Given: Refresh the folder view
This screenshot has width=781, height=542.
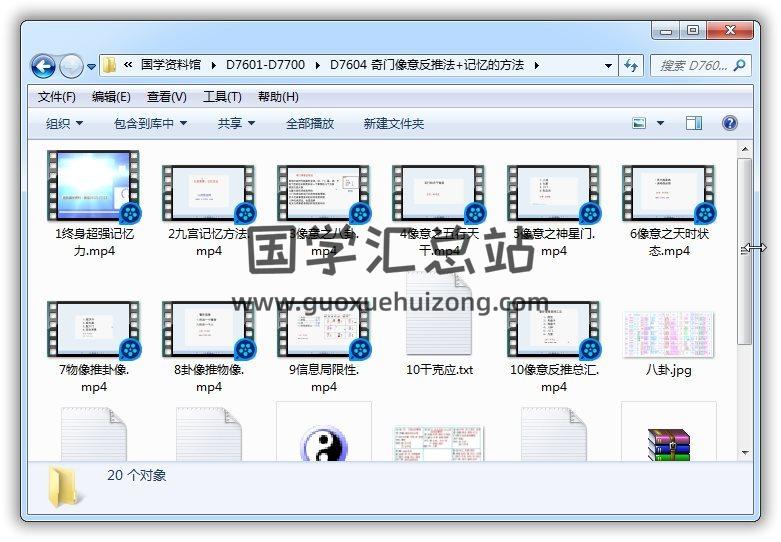Looking at the screenshot, I should point(631,65).
